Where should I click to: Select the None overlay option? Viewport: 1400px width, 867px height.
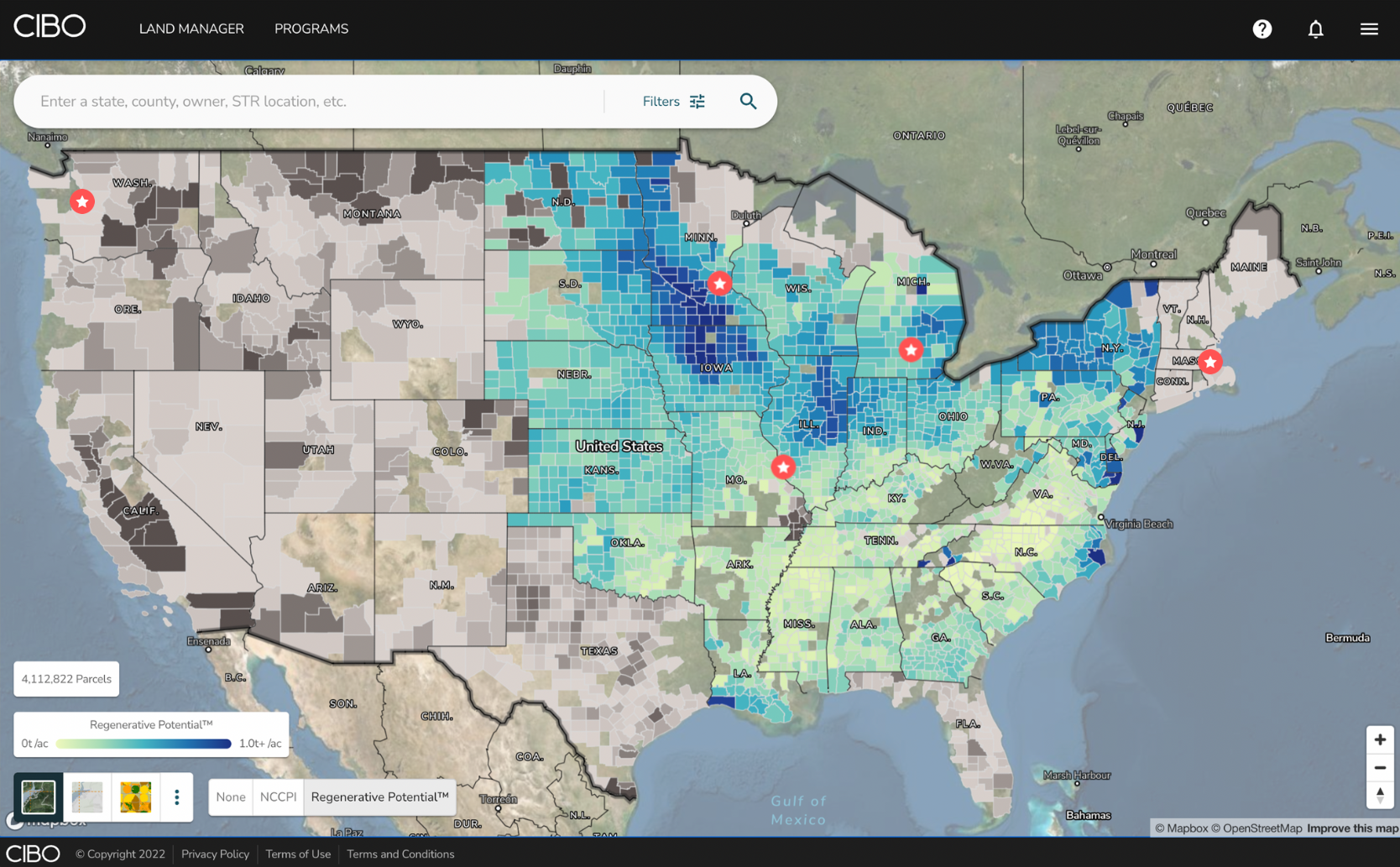coord(231,796)
